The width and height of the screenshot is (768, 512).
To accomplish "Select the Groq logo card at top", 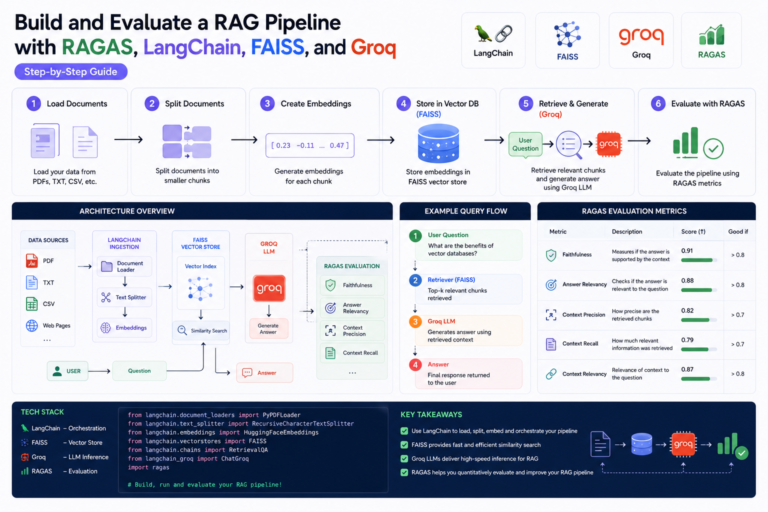I will point(641,40).
